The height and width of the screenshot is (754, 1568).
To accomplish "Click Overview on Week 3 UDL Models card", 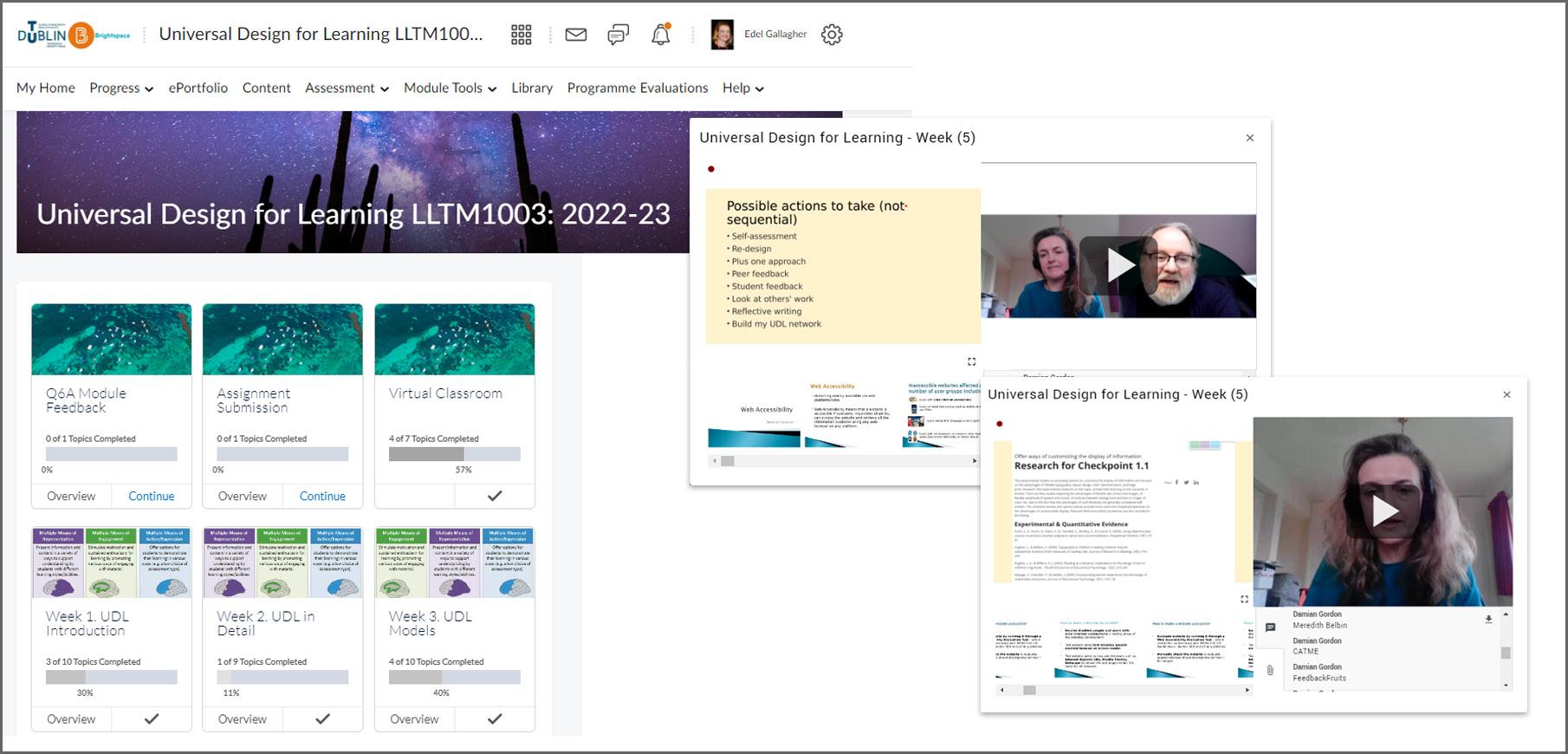I will (414, 718).
